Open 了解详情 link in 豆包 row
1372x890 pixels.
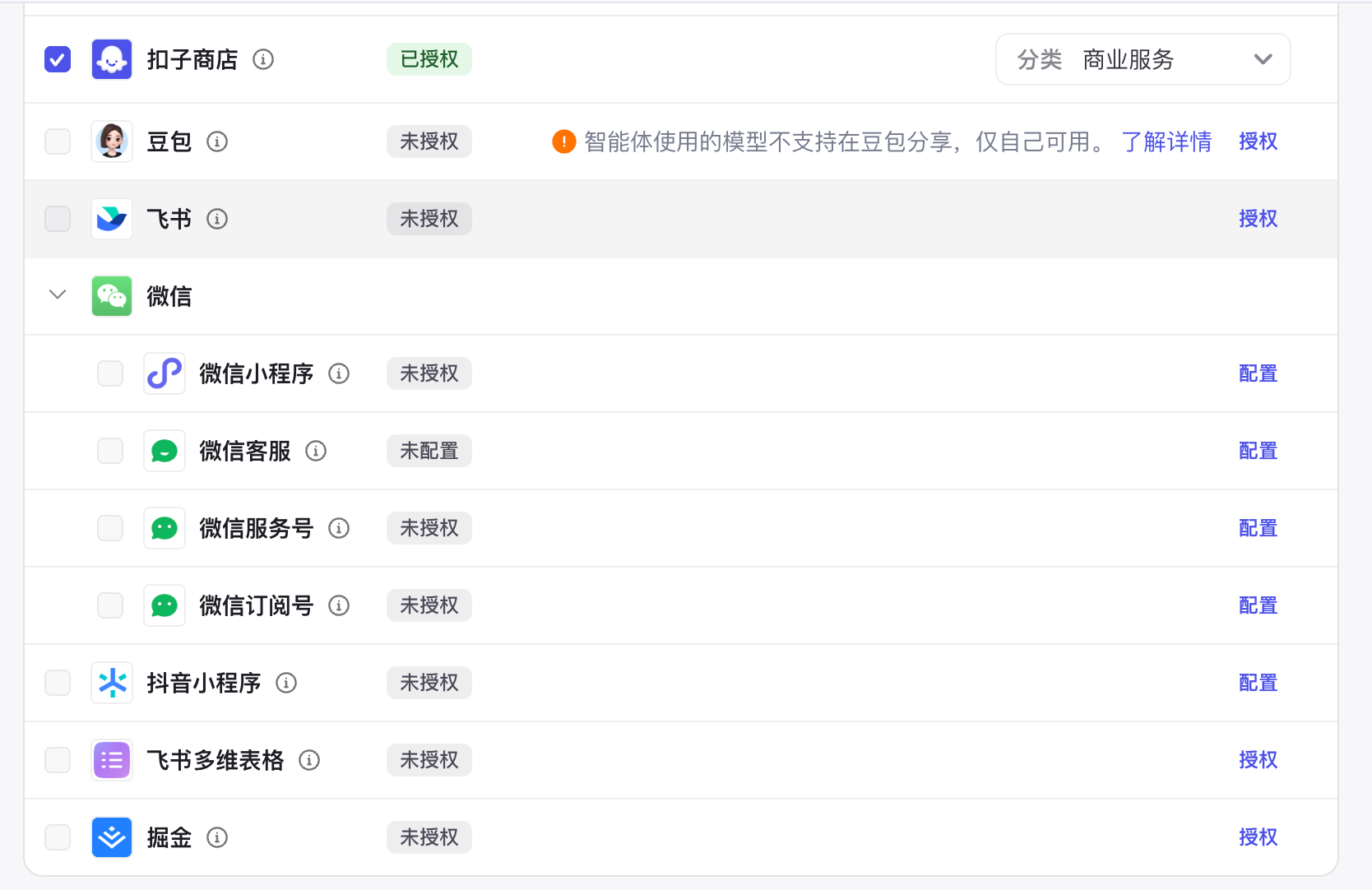pyautogui.click(x=1166, y=141)
